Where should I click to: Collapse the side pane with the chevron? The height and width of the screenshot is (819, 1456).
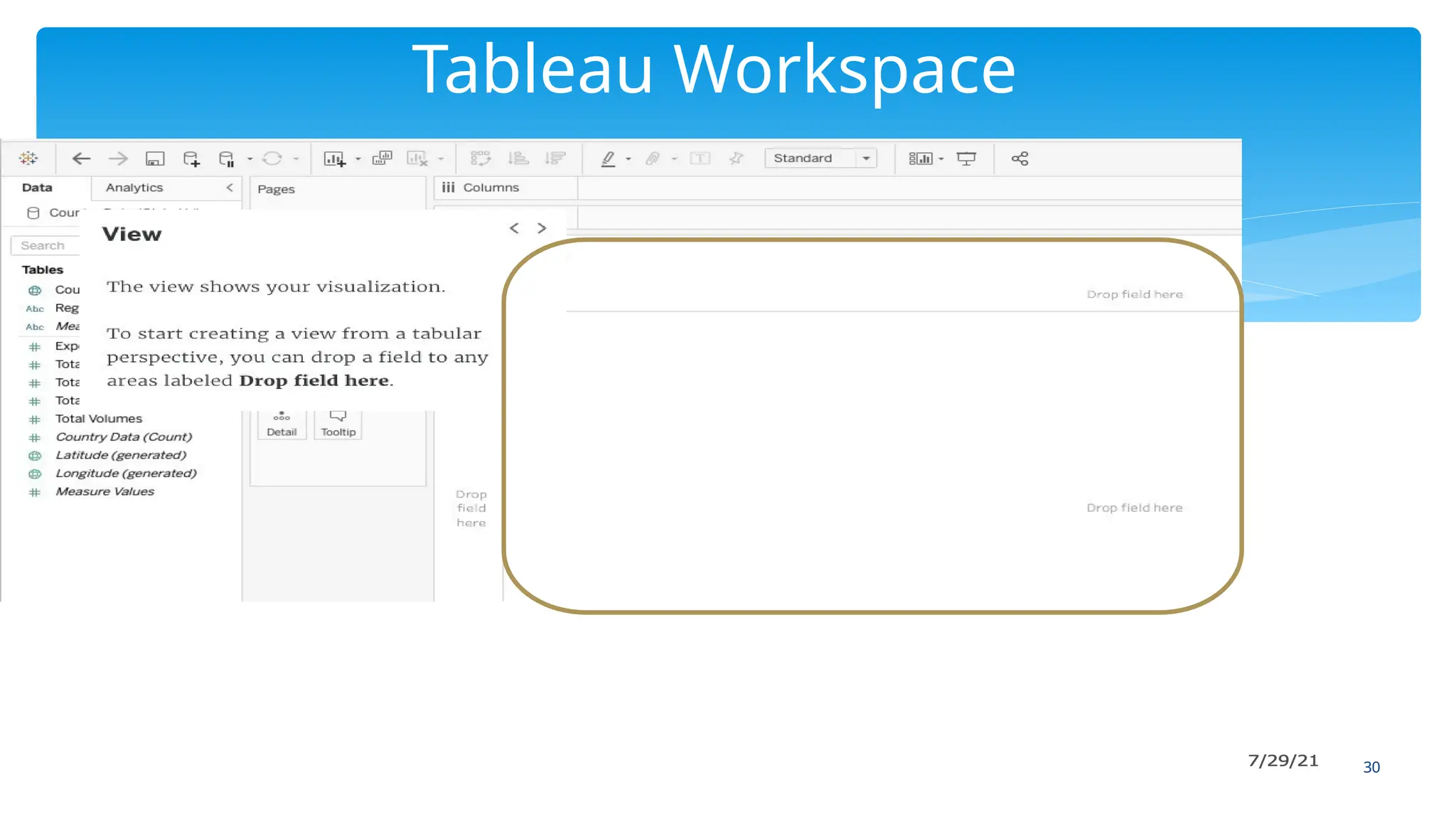(x=230, y=188)
